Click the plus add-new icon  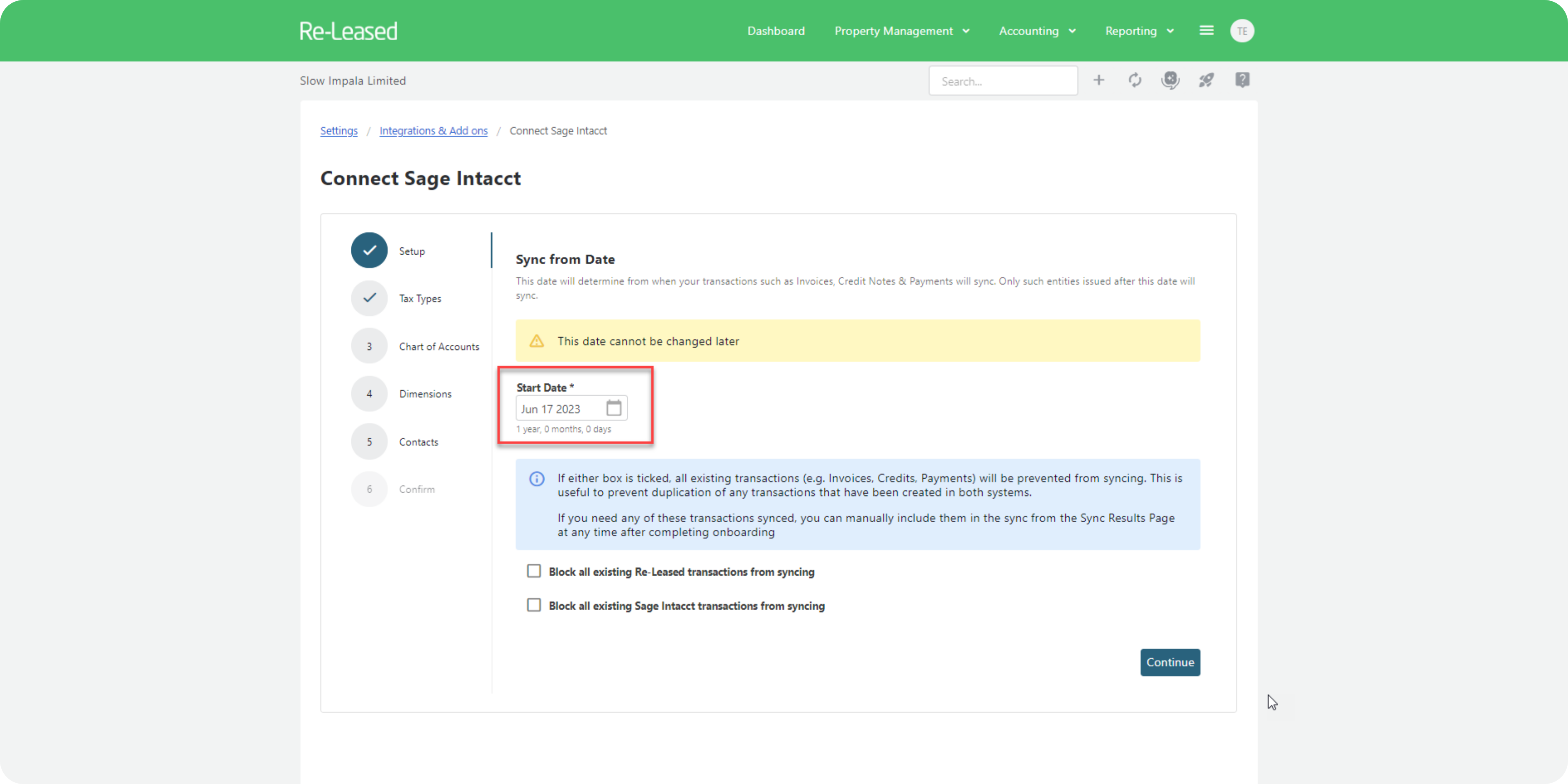point(1098,80)
